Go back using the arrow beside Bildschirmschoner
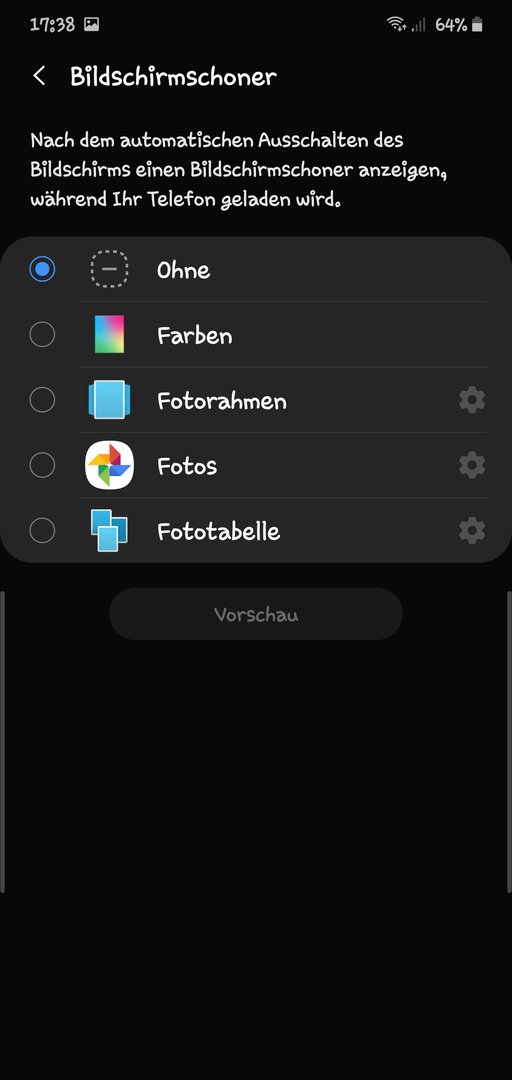The image size is (512, 1080). [x=39, y=76]
